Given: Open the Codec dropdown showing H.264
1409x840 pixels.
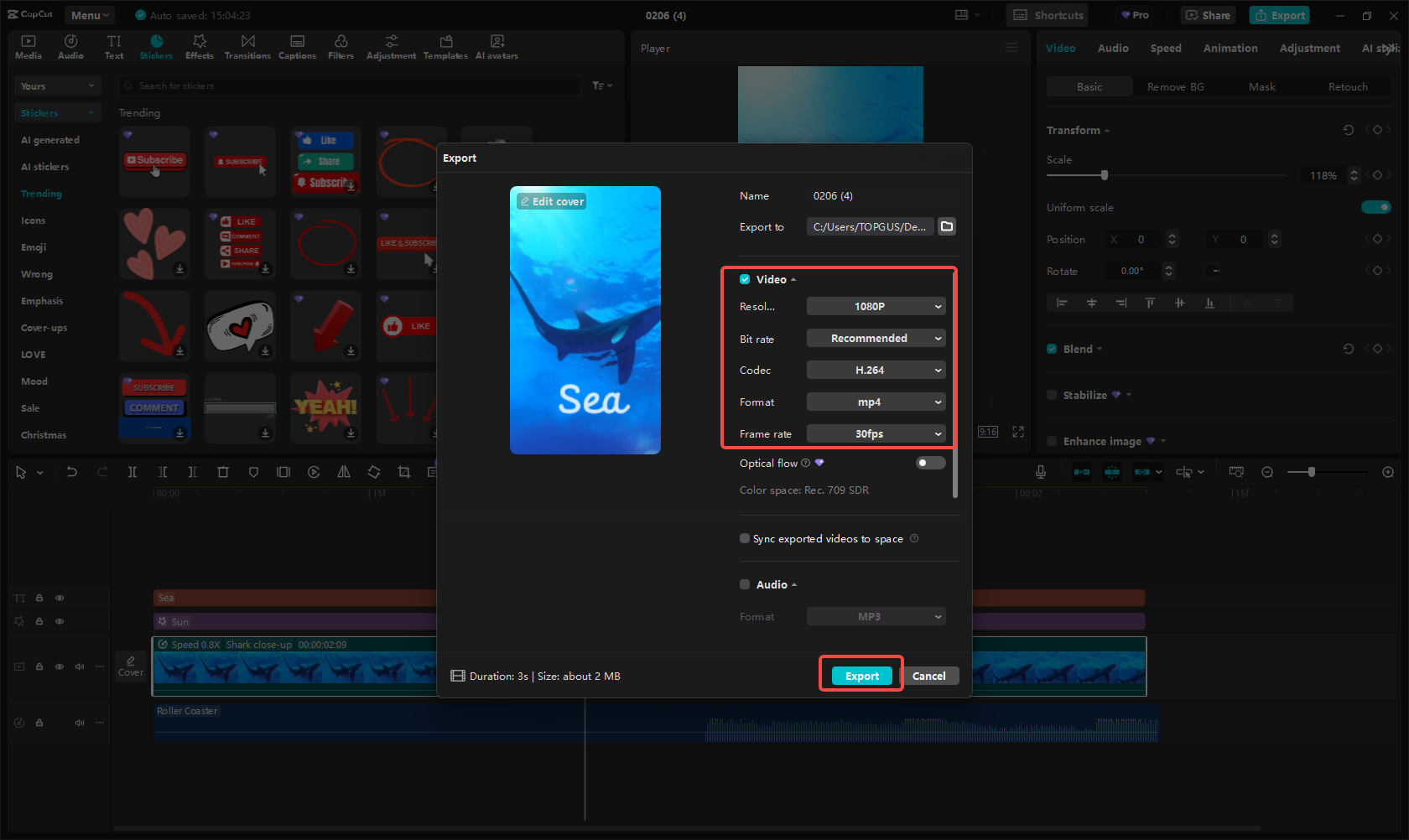Looking at the screenshot, I should click(x=876, y=370).
